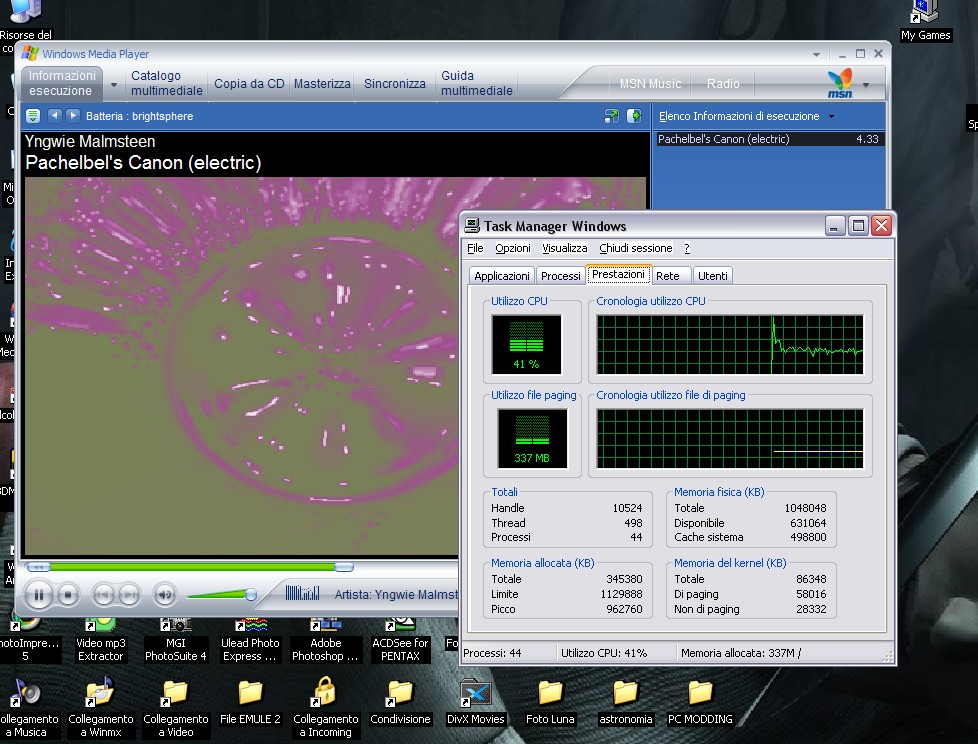Open the Visualizza menu in Task Manager
978x744 pixels.
click(564, 248)
